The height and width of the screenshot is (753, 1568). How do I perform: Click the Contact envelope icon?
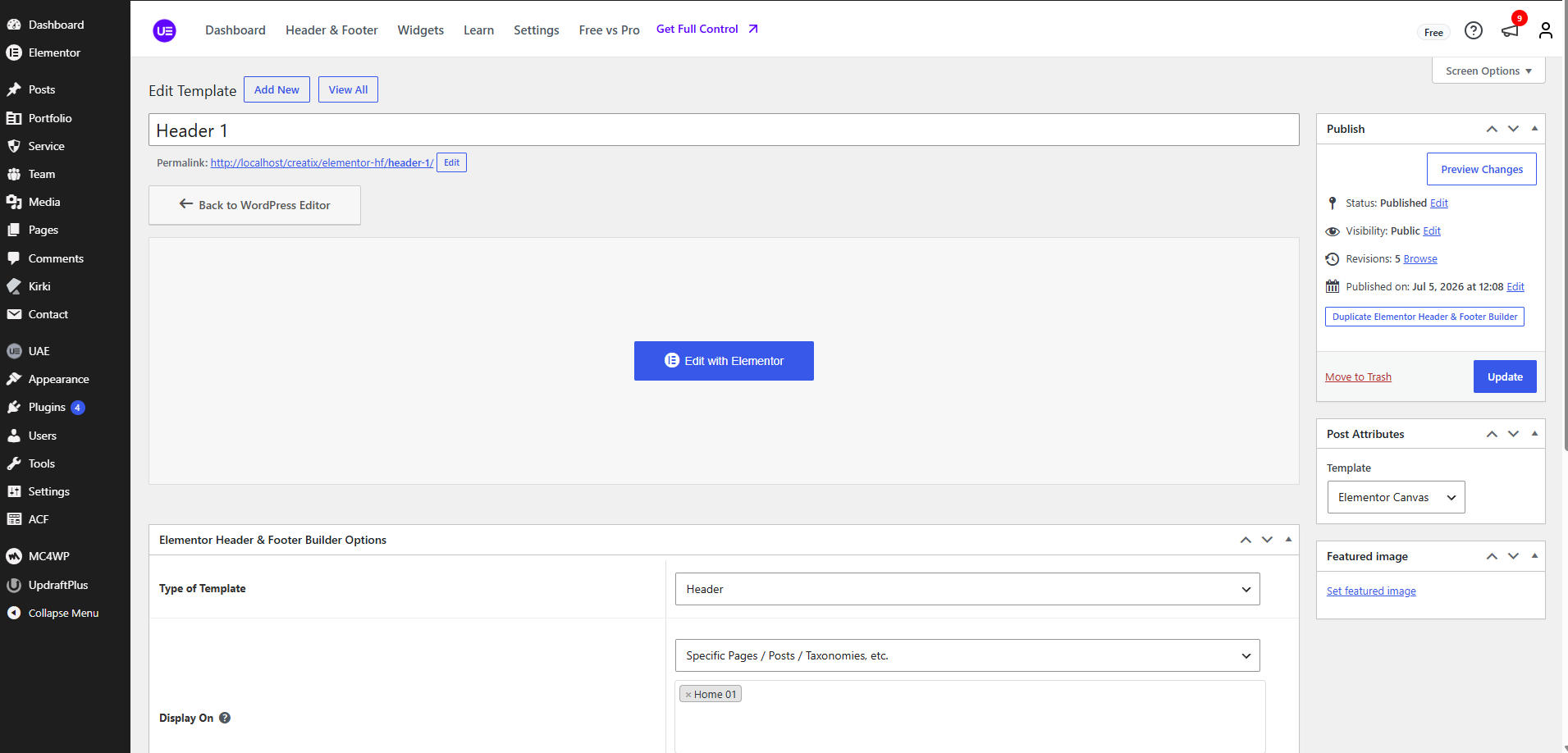[x=14, y=314]
